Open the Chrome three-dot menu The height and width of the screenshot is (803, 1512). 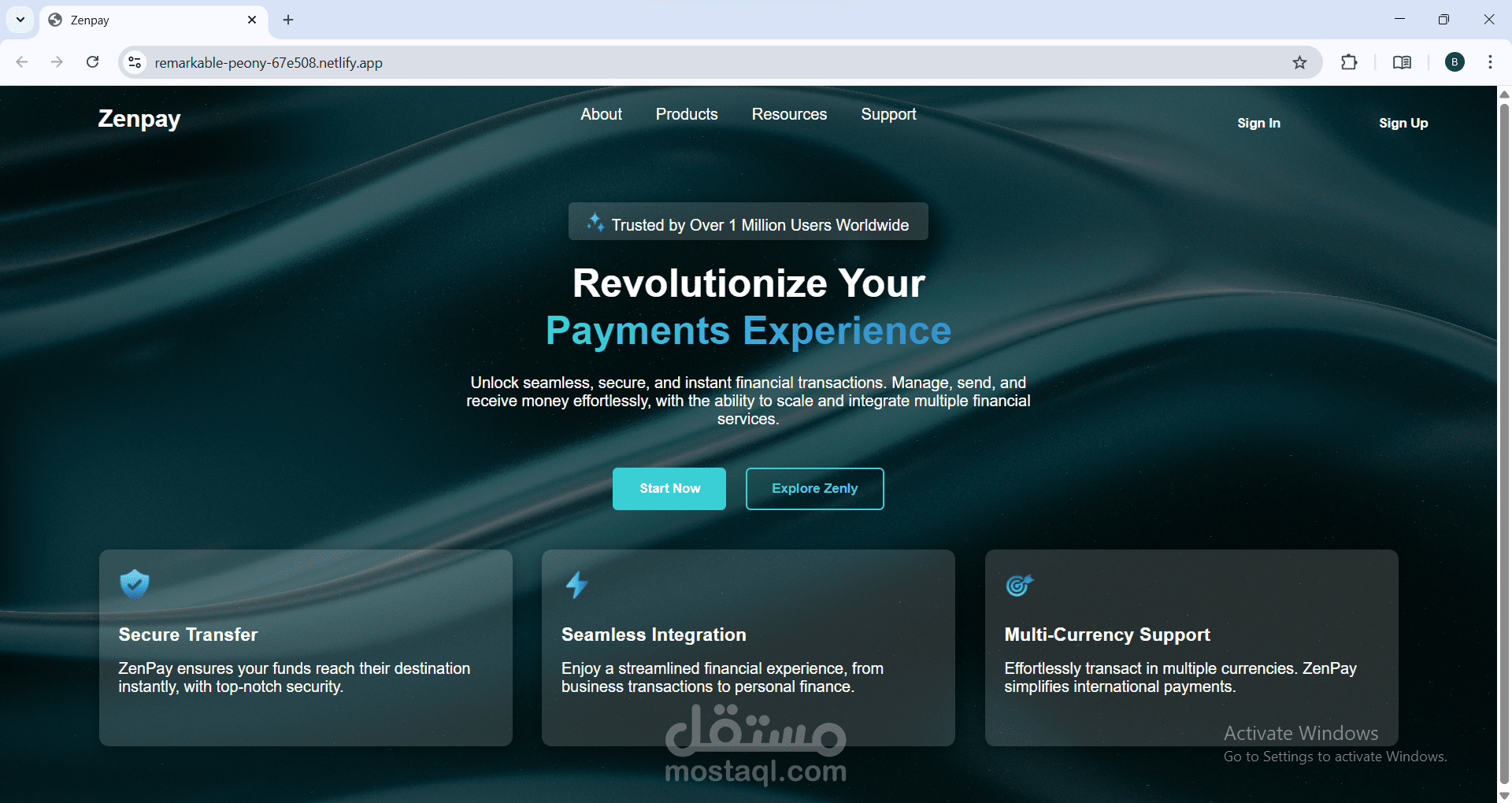(x=1490, y=62)
